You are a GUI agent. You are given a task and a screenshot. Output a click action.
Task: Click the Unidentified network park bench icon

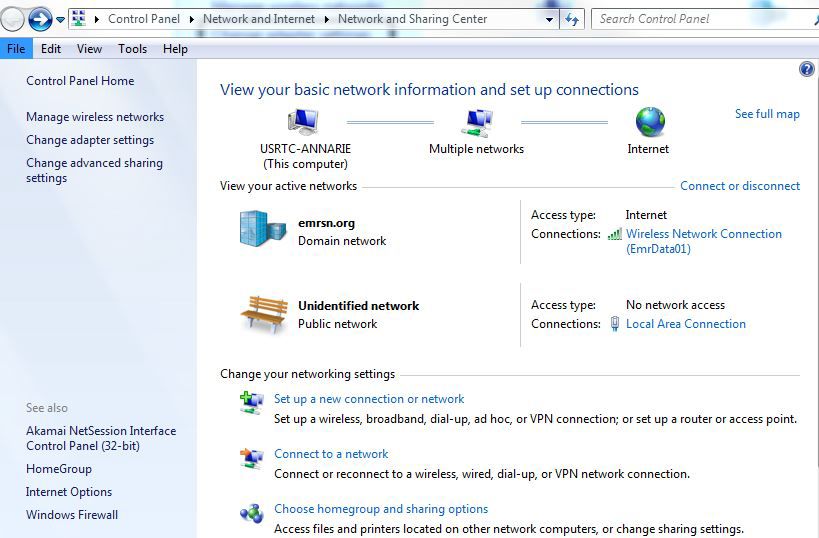[264, 314]
